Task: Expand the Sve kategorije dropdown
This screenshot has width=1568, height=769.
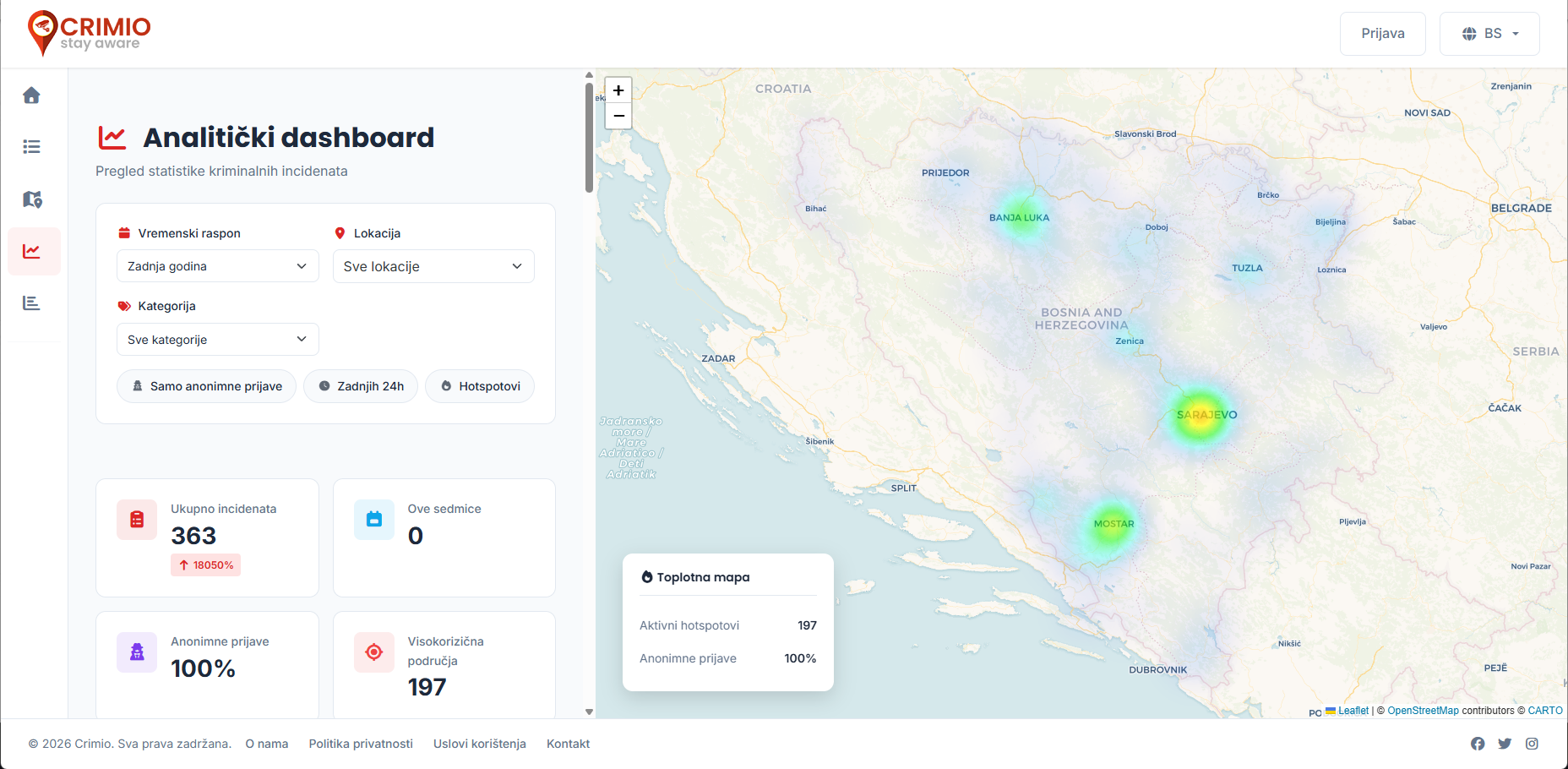Action: pyautogui.click(x=217, y=340)
